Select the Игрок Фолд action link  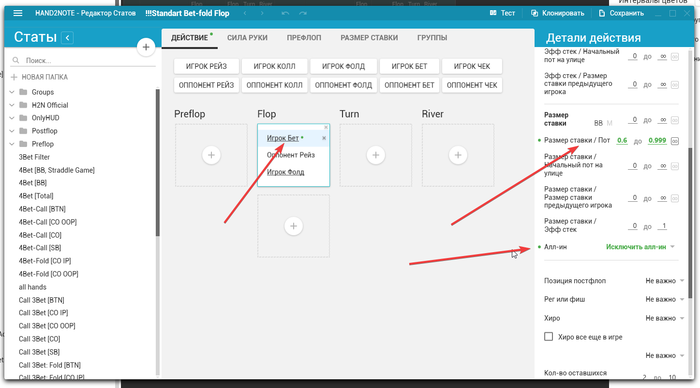point(285,172)
